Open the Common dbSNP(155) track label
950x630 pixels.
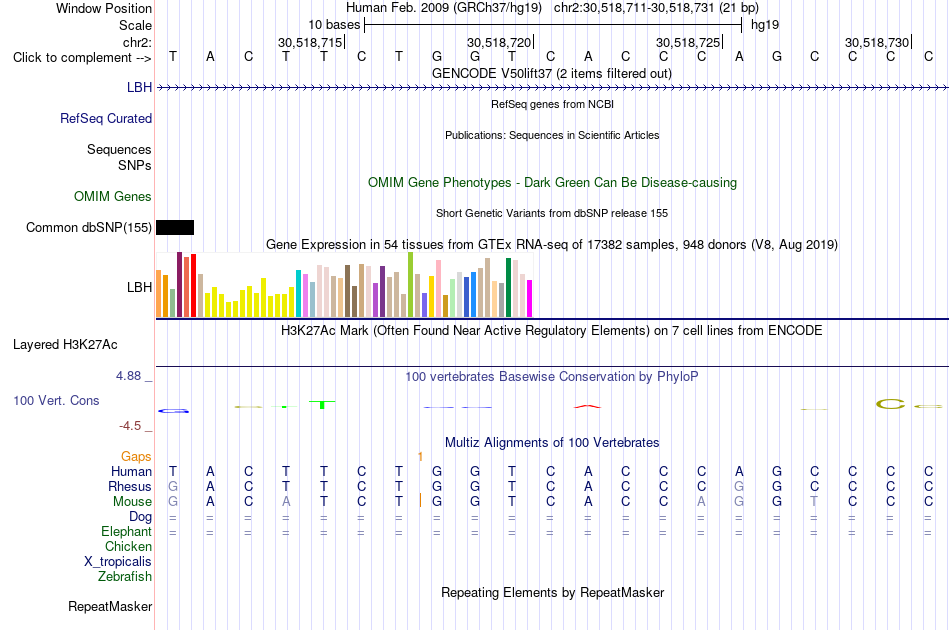click(x=88, y=227)
